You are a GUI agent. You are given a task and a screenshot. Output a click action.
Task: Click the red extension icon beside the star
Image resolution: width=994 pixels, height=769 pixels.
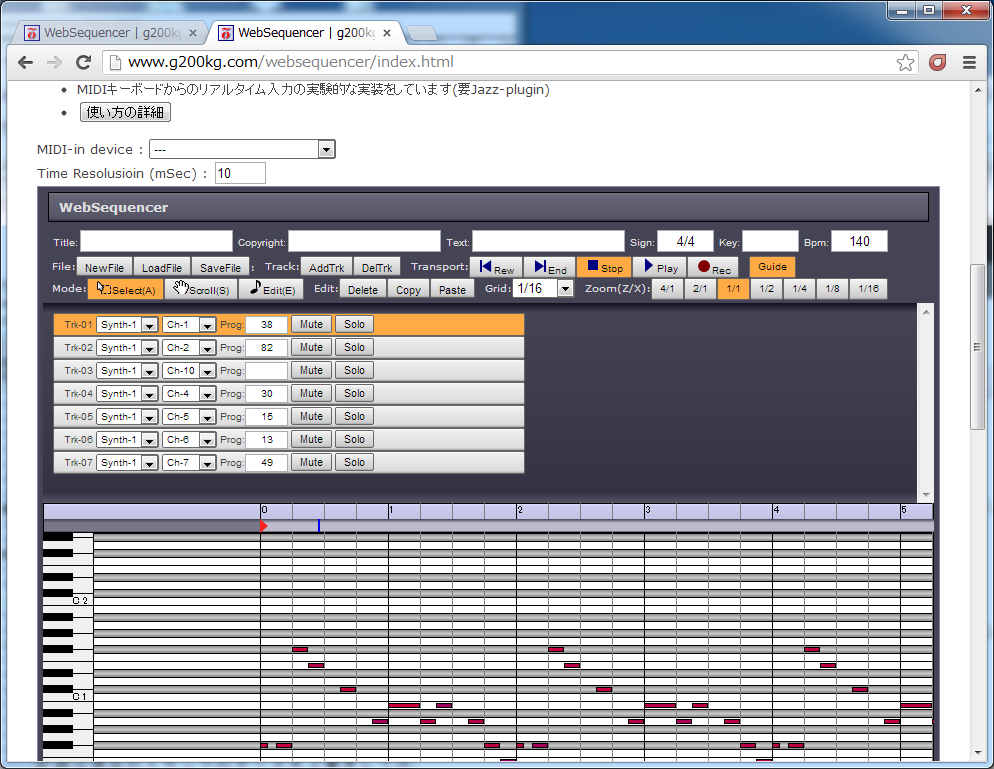point(938,62)
